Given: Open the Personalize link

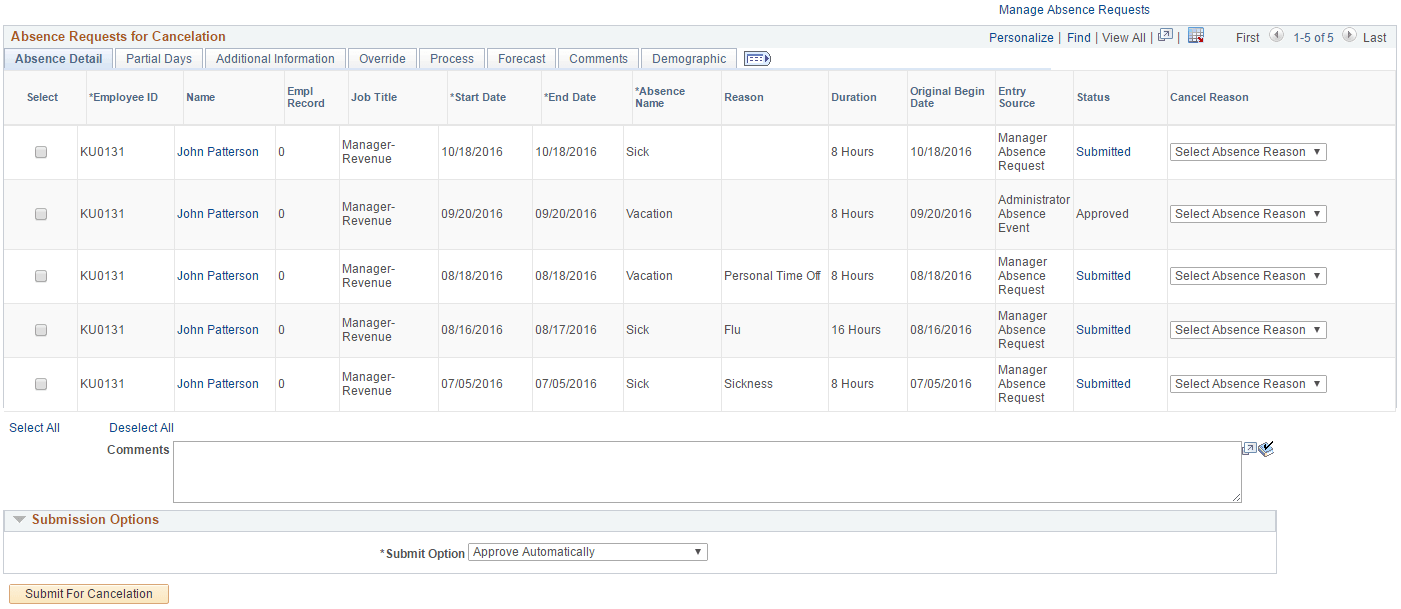Looking at the screenshot, I should (1021, 37).
